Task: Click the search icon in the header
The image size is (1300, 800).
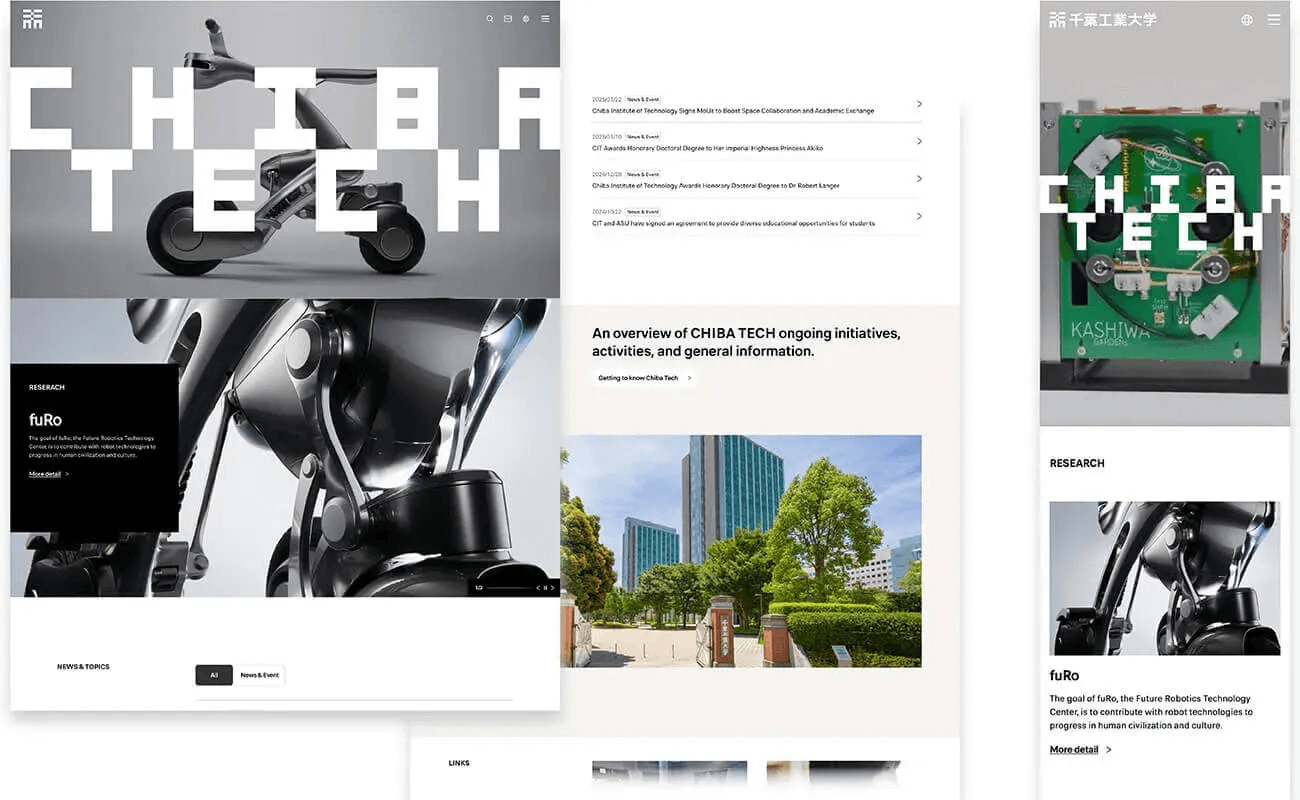Action: [491, 19]
